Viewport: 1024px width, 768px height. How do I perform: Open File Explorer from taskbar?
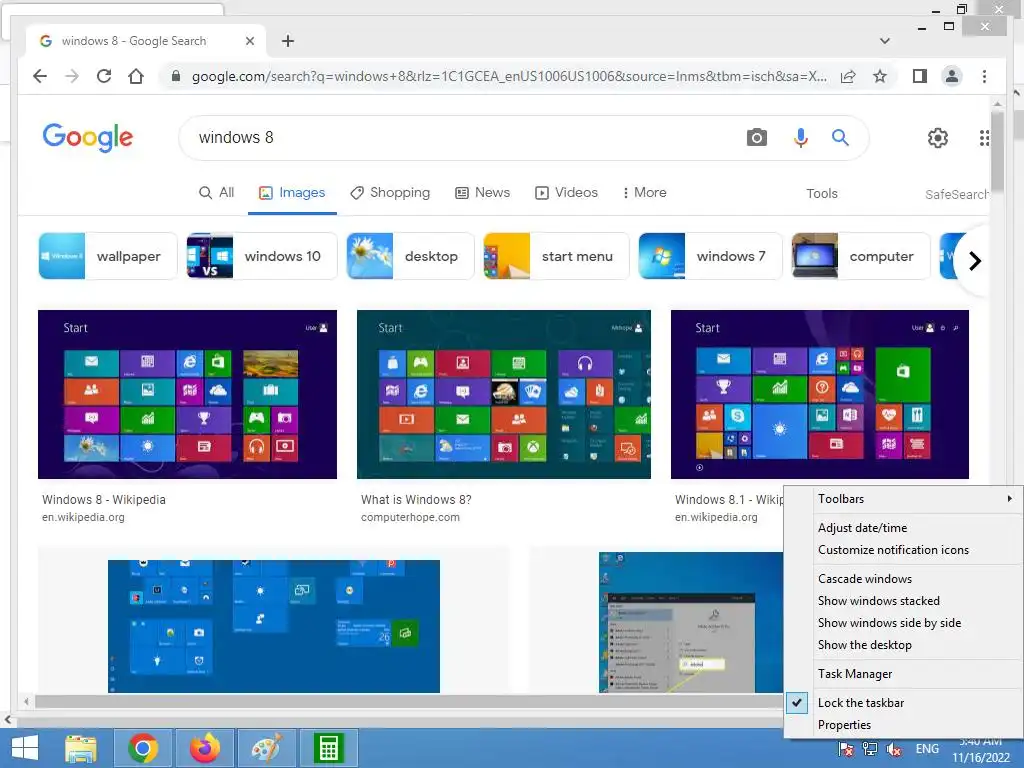81,748
